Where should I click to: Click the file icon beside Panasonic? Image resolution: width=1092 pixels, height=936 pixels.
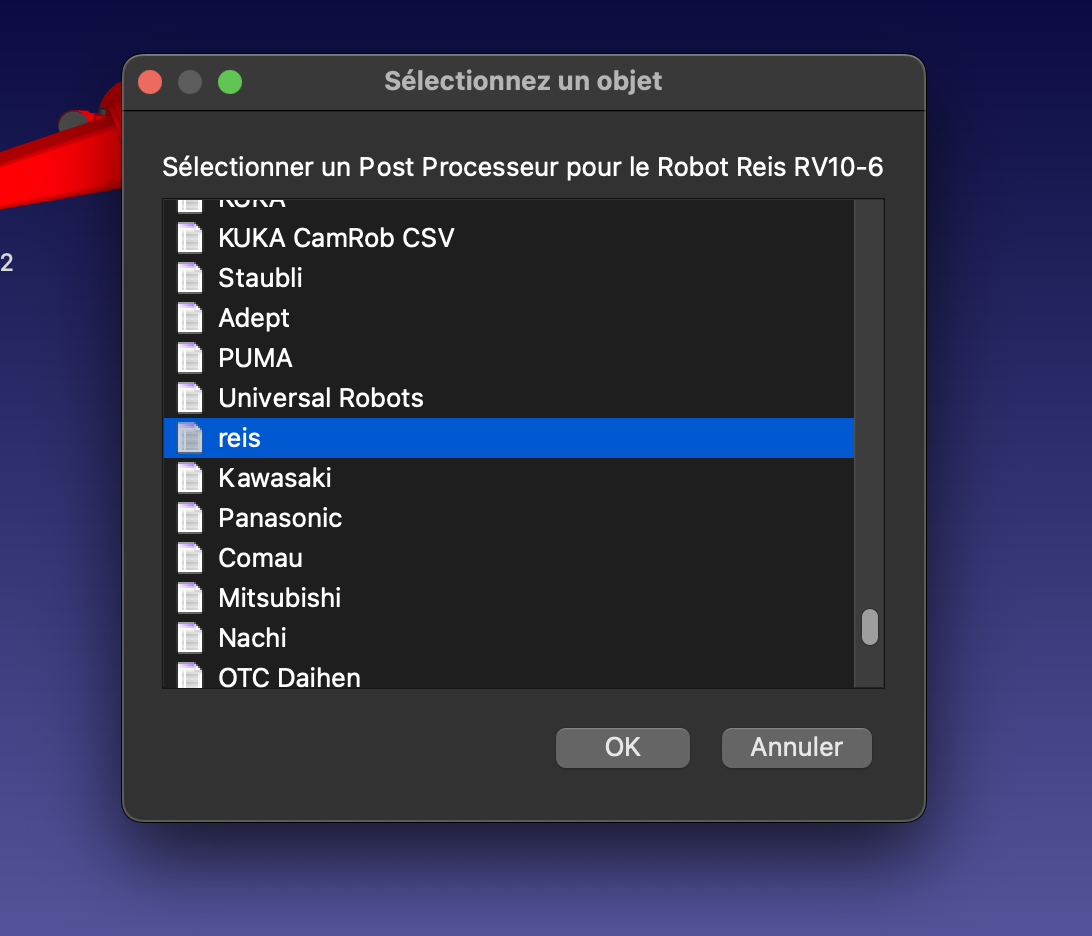(189, 518)
